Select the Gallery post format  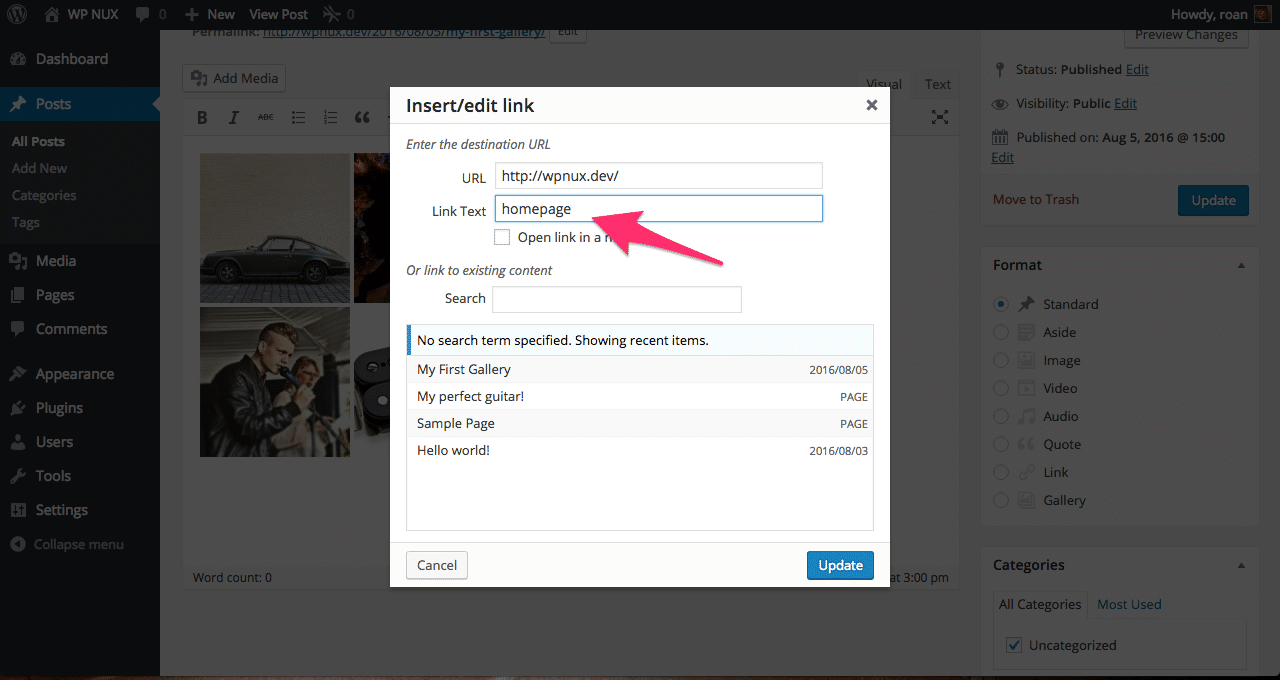(x=1001, y=500)
